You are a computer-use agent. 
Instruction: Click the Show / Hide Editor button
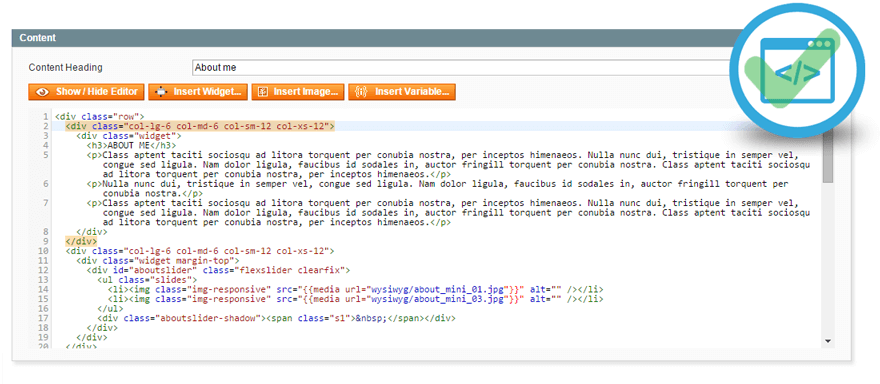click(x=86, y=92)
